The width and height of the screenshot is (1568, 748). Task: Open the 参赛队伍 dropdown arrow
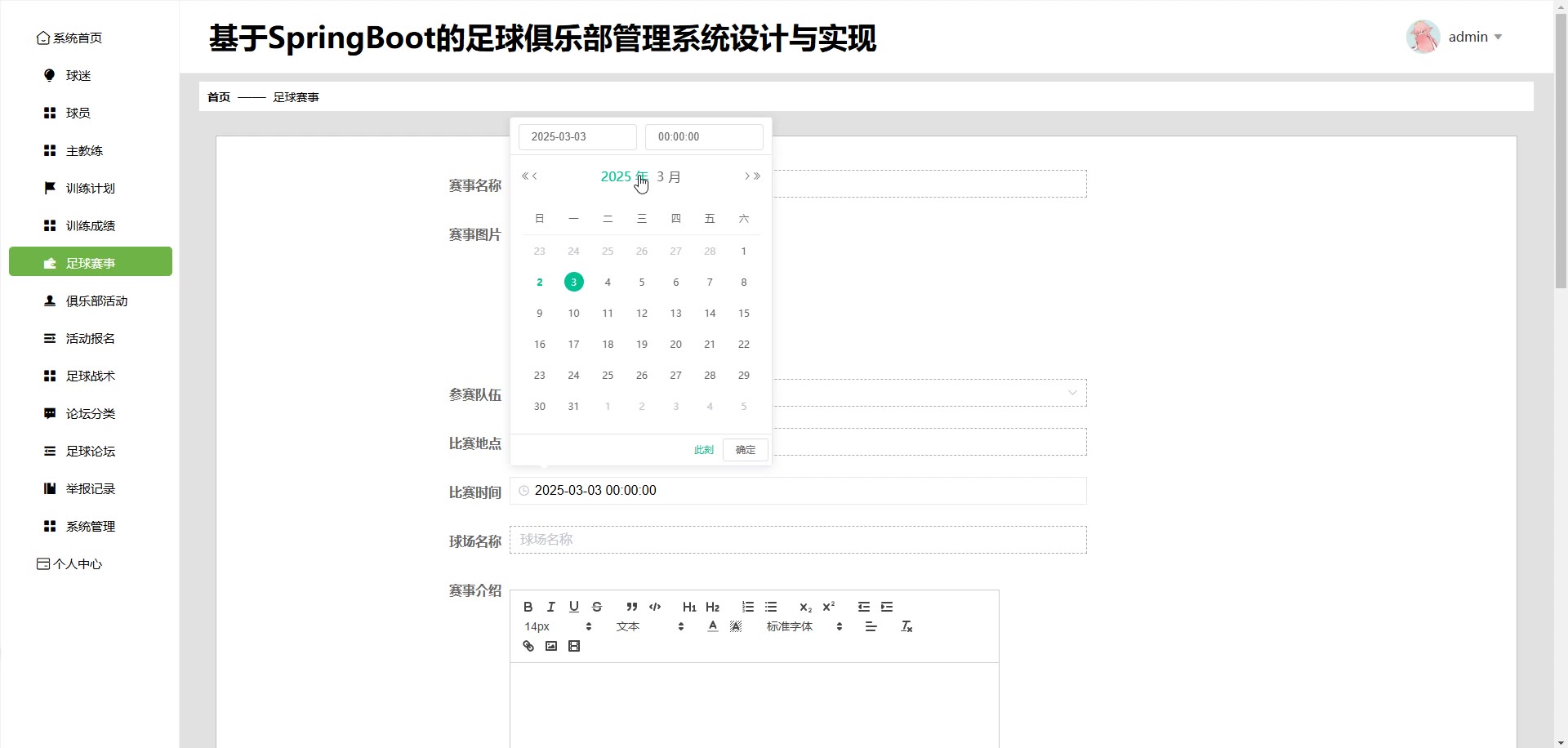pos(1072,393)
